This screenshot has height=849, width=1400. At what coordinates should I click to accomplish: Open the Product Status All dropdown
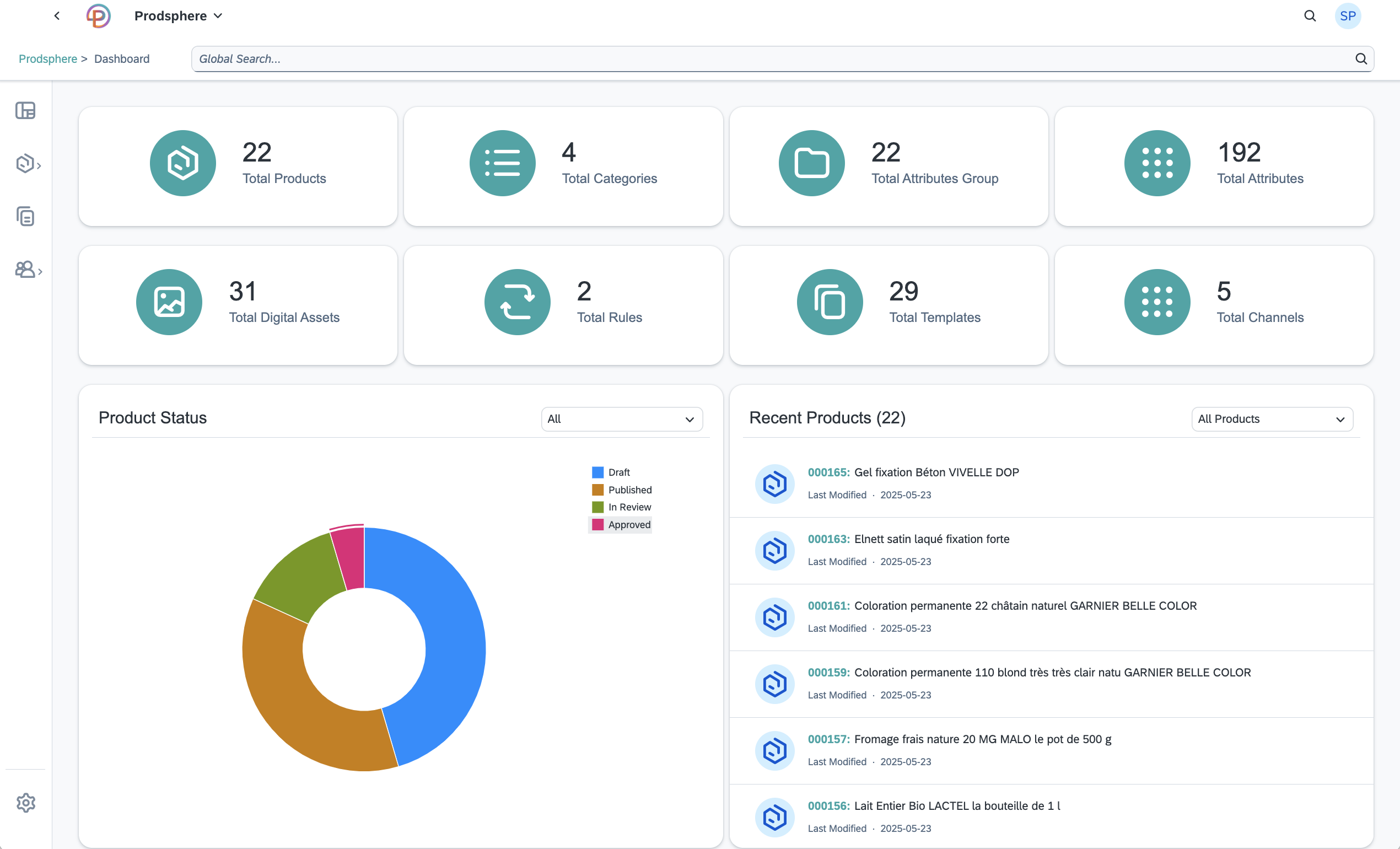click(x=622, y=420)
